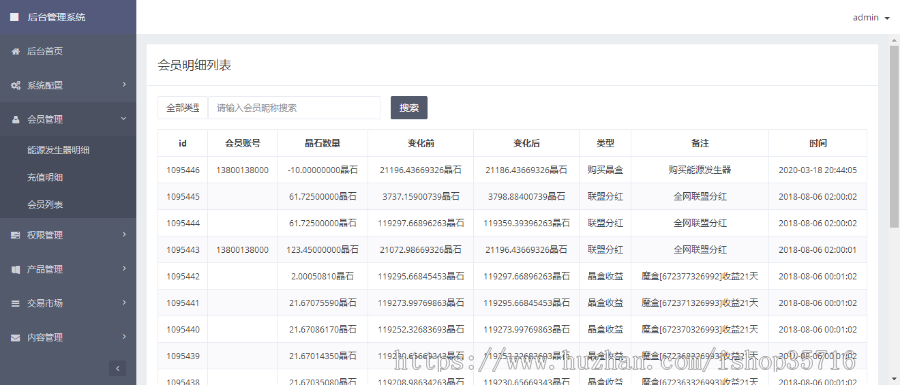Click time cell 2018-08-06 02:00:01
Viewport: 900px width, 385px height.
(x=817, y=250)
